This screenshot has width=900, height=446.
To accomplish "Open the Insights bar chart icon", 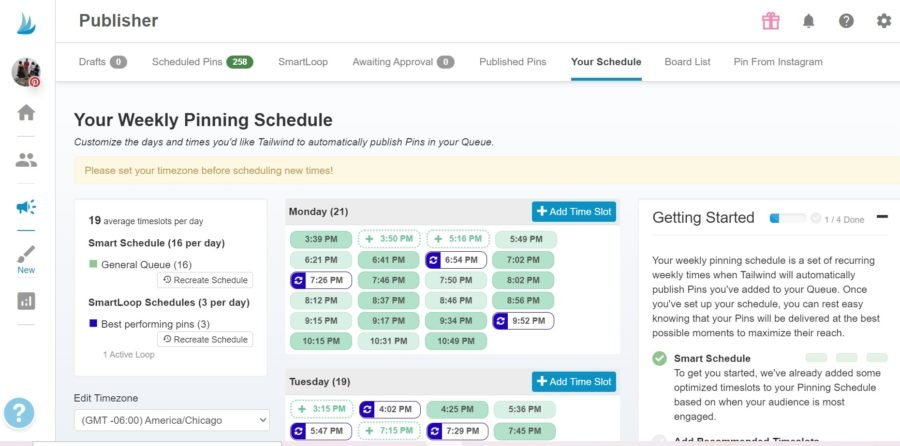I will (26, 300).
